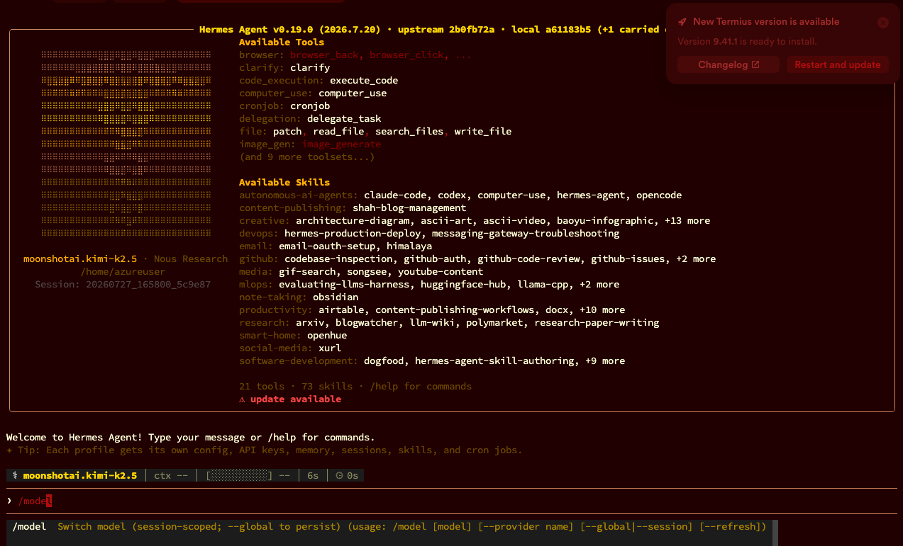
Task: Click 'github-code-review' skill
Action: click(528, 259)
